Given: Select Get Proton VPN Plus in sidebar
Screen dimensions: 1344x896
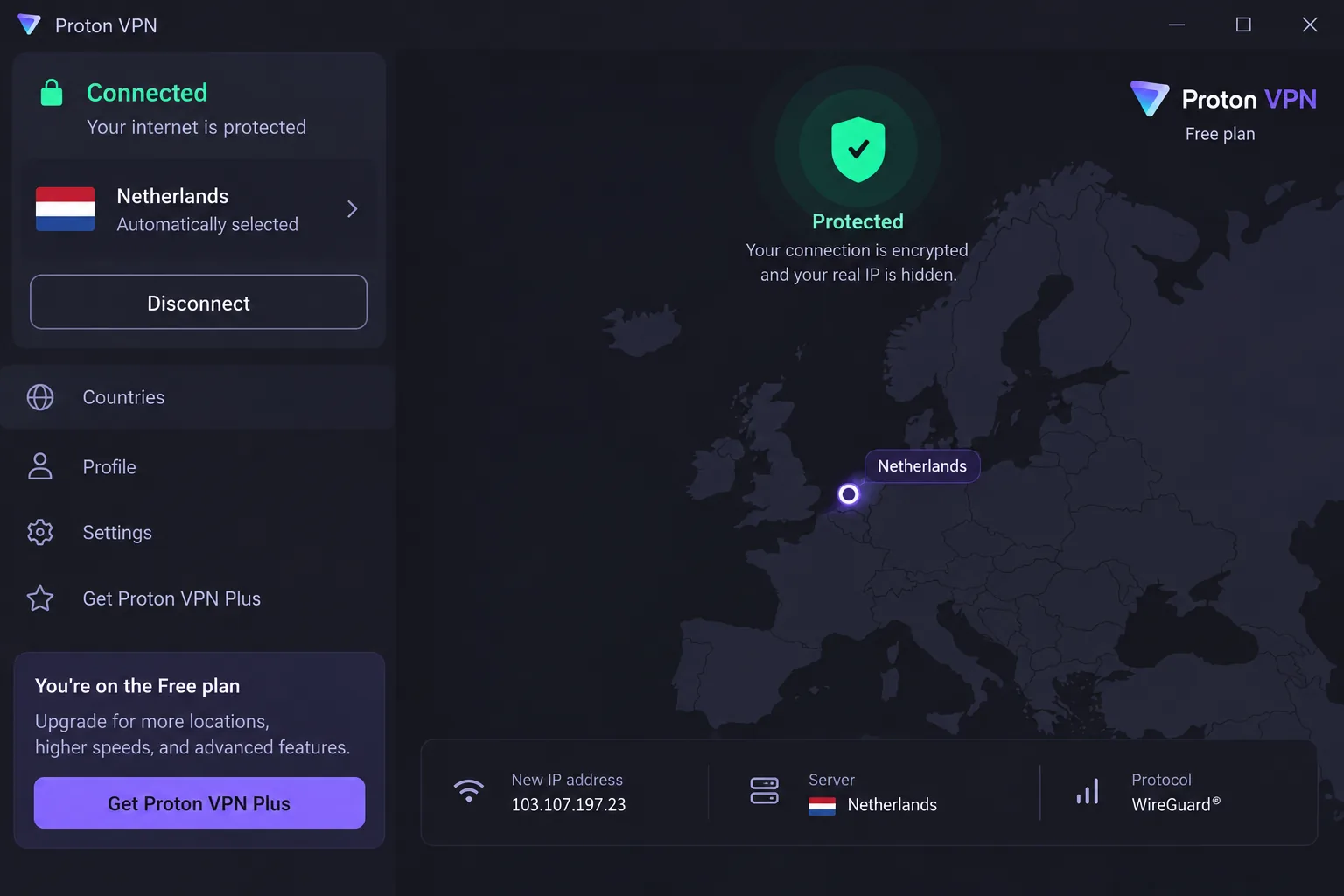Looking at the screenshot, I should 198,598.
